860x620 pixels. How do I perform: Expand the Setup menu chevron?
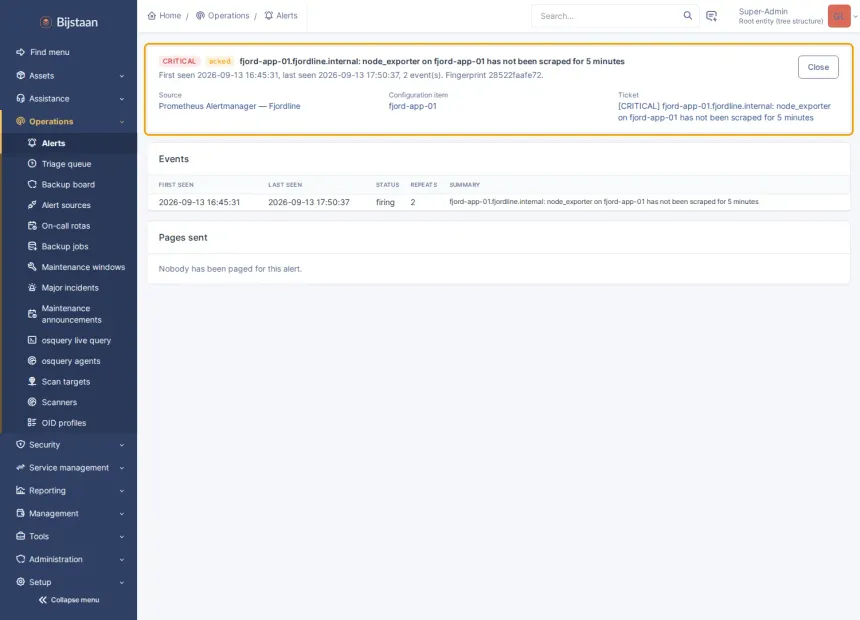click(122, 582)
